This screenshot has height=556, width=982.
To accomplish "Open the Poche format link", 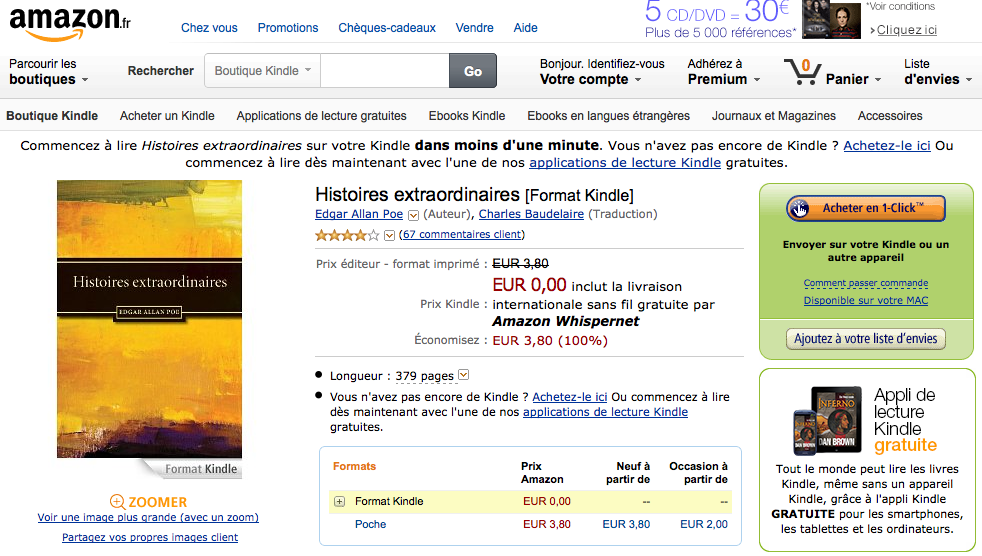I will pyautogui.click(x=370, y=525).
